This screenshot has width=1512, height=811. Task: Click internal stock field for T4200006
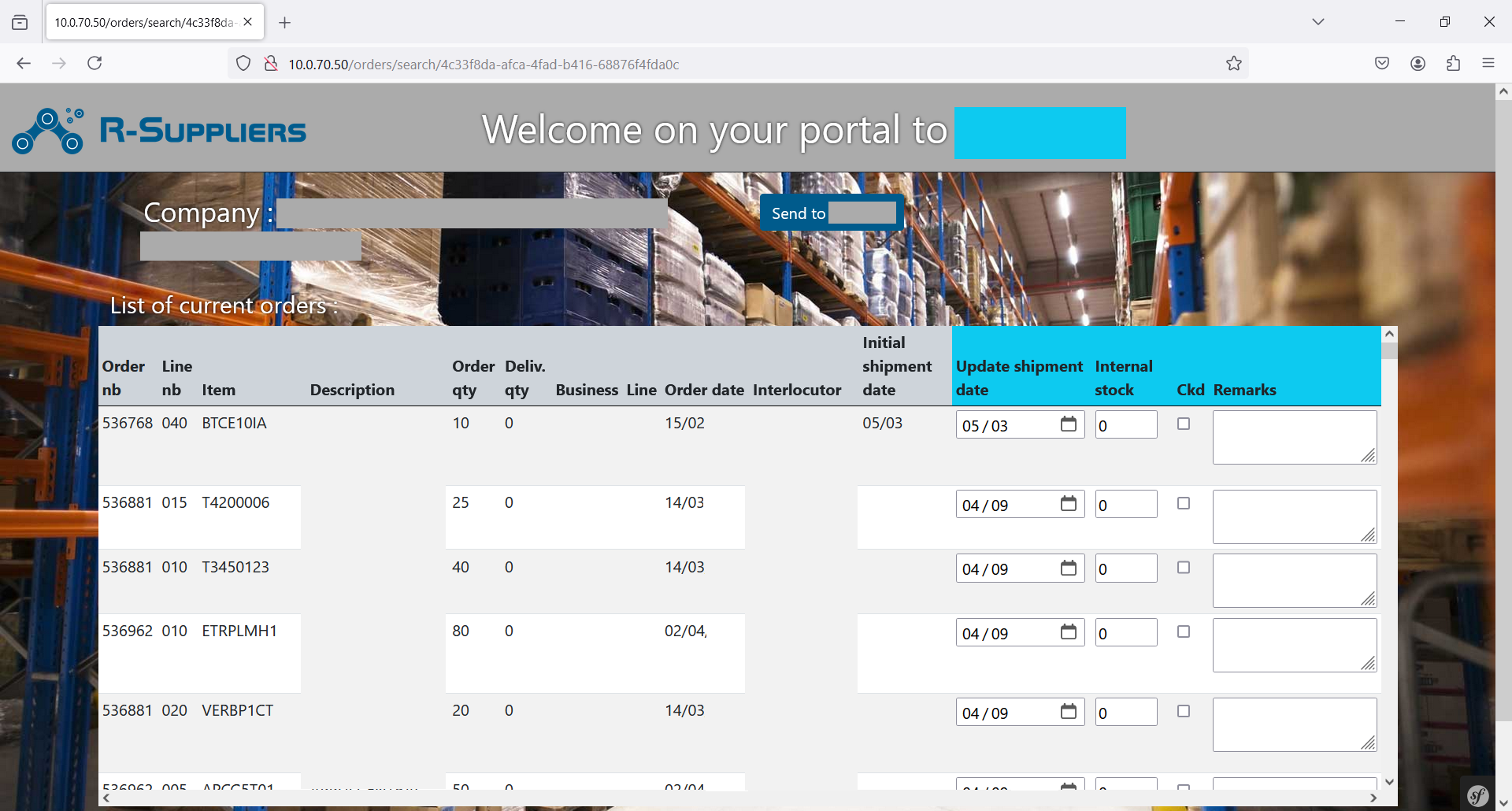(x=1126, y=505)
